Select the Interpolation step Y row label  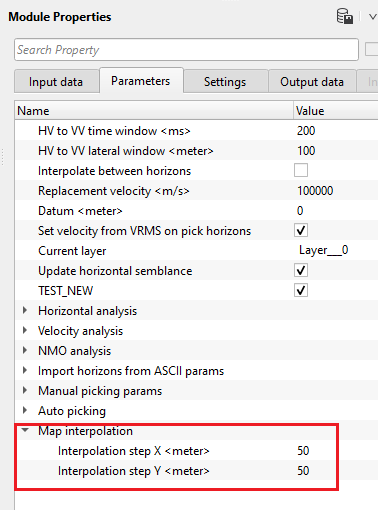tap(134, 471)
